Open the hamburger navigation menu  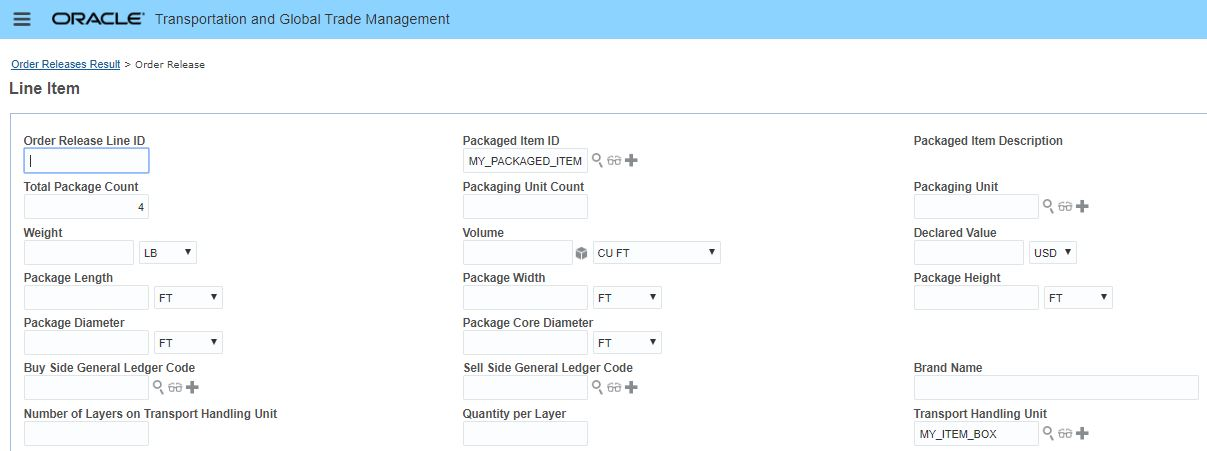21,20
